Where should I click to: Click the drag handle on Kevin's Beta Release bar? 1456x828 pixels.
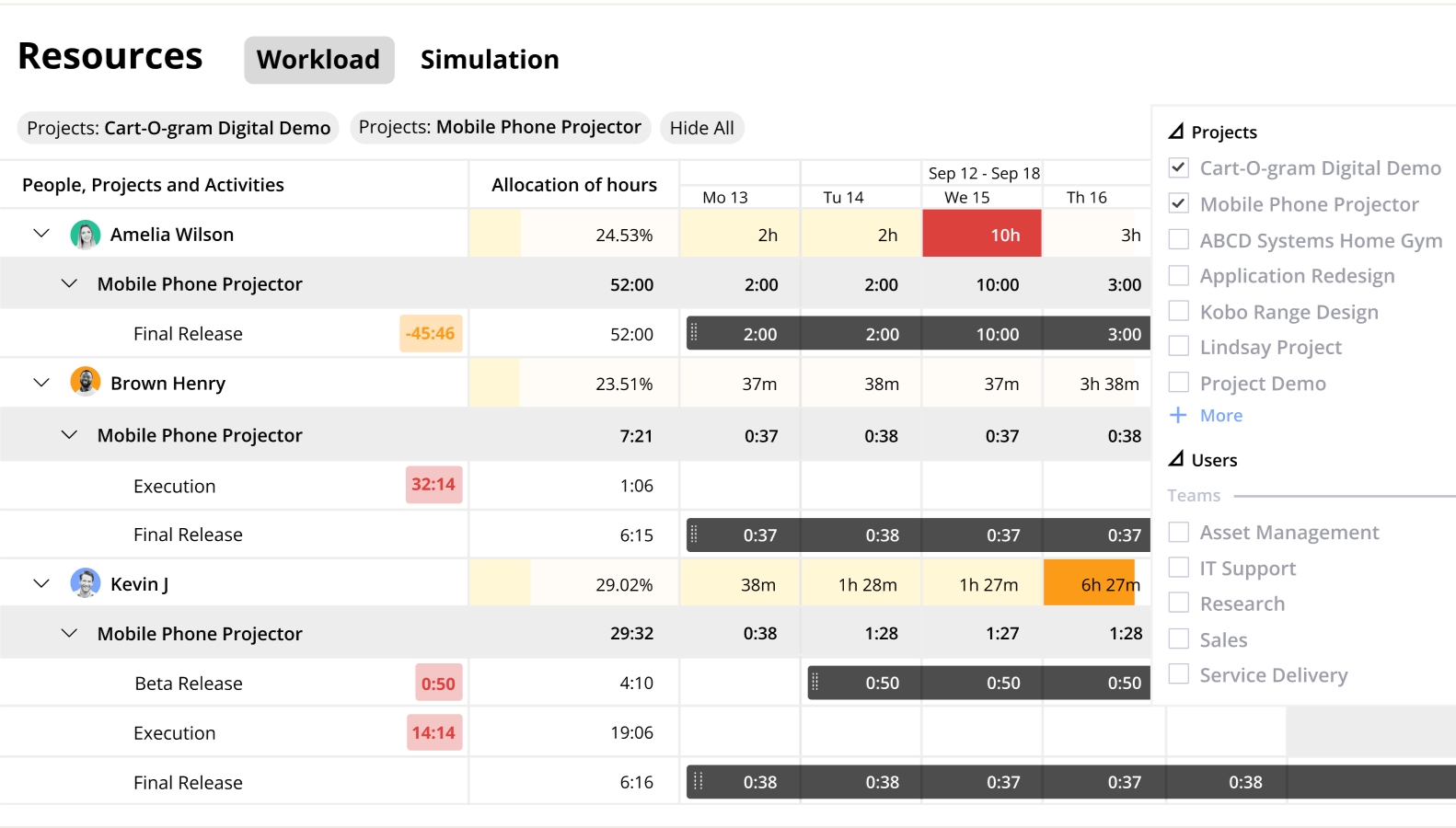[x=817, y=683]
